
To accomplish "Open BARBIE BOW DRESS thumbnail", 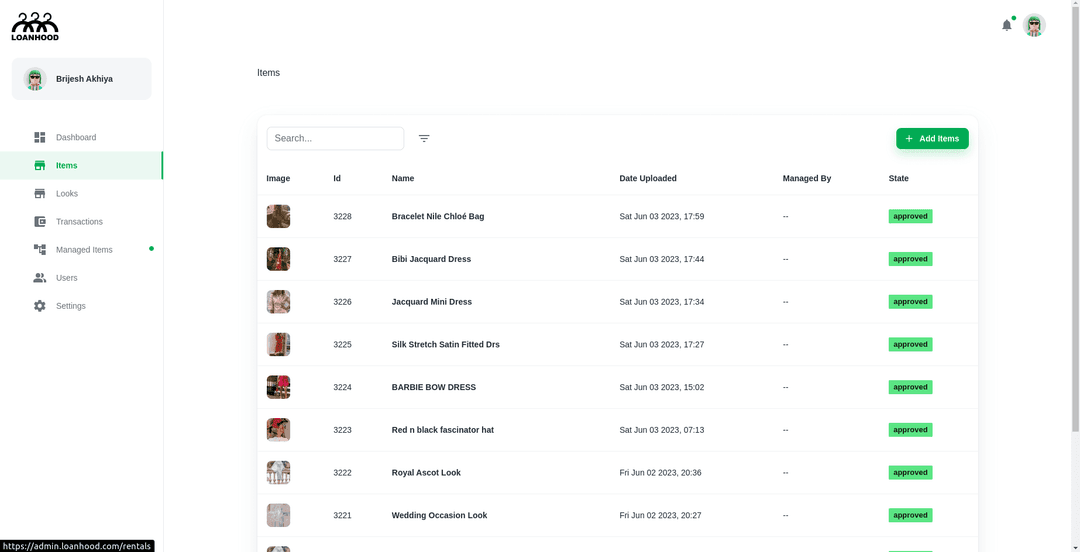I will point(278,387).
